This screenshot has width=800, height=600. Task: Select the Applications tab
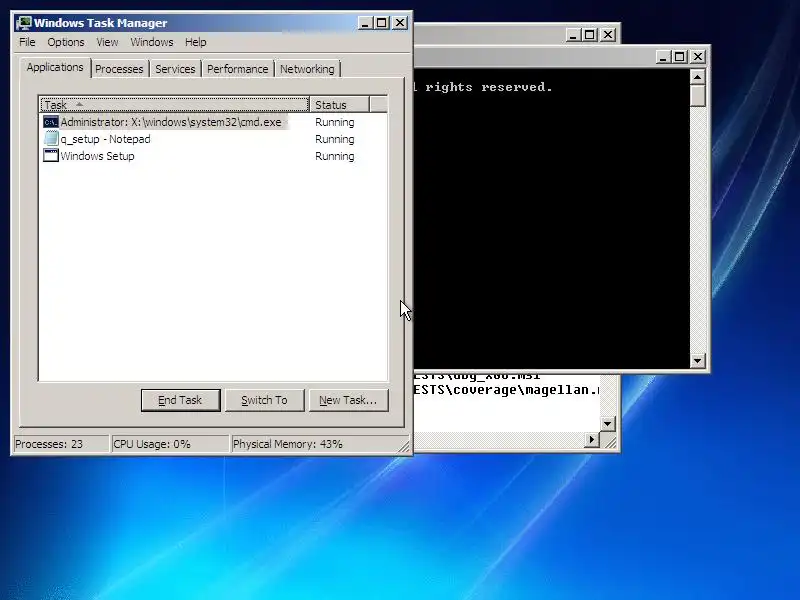tap(55, 67)
